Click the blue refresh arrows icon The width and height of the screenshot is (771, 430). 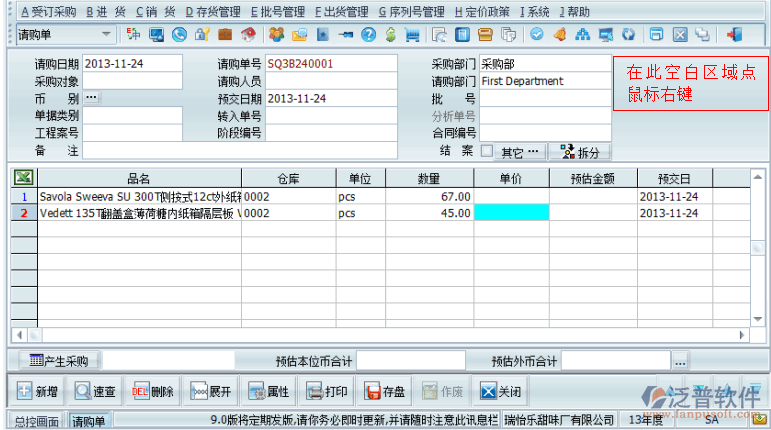[628, 34]
